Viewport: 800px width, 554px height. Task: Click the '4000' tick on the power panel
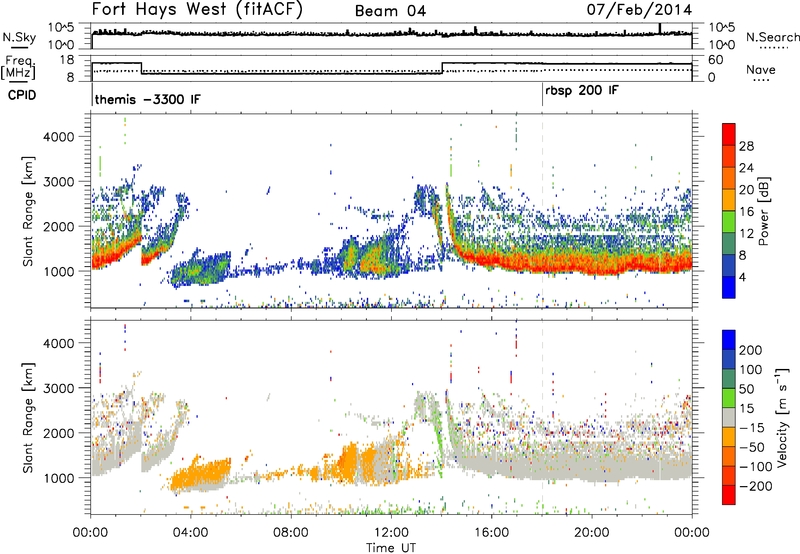58,137
